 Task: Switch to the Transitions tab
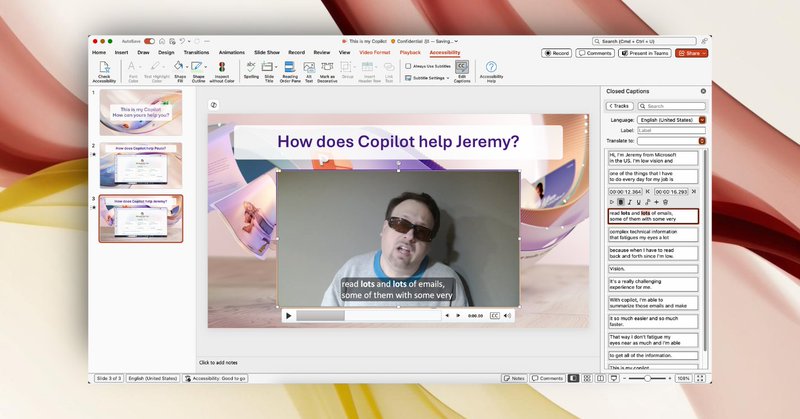point(196,53)
